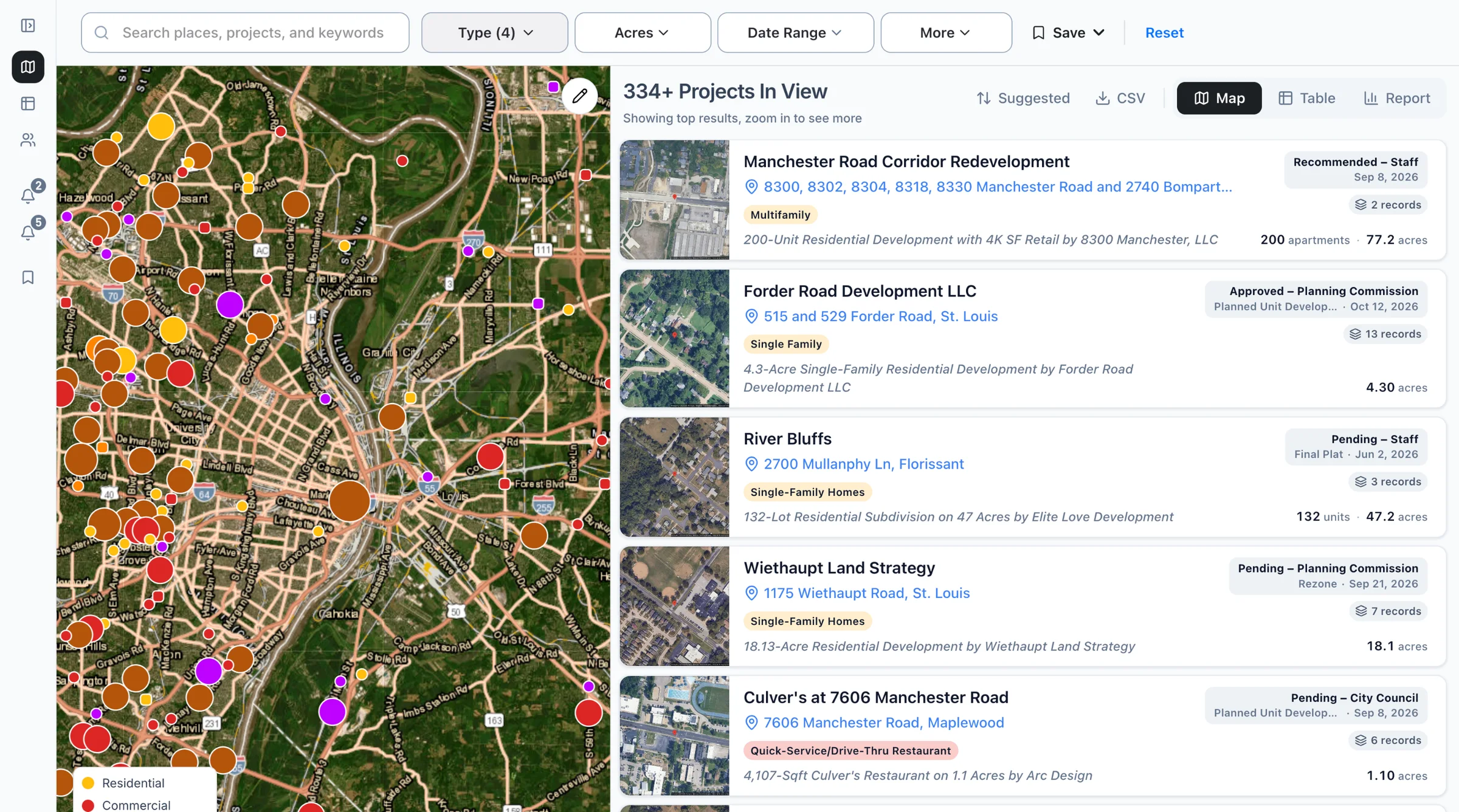
Task: Click the 2 records layers badge
Action: (1388, 205)
